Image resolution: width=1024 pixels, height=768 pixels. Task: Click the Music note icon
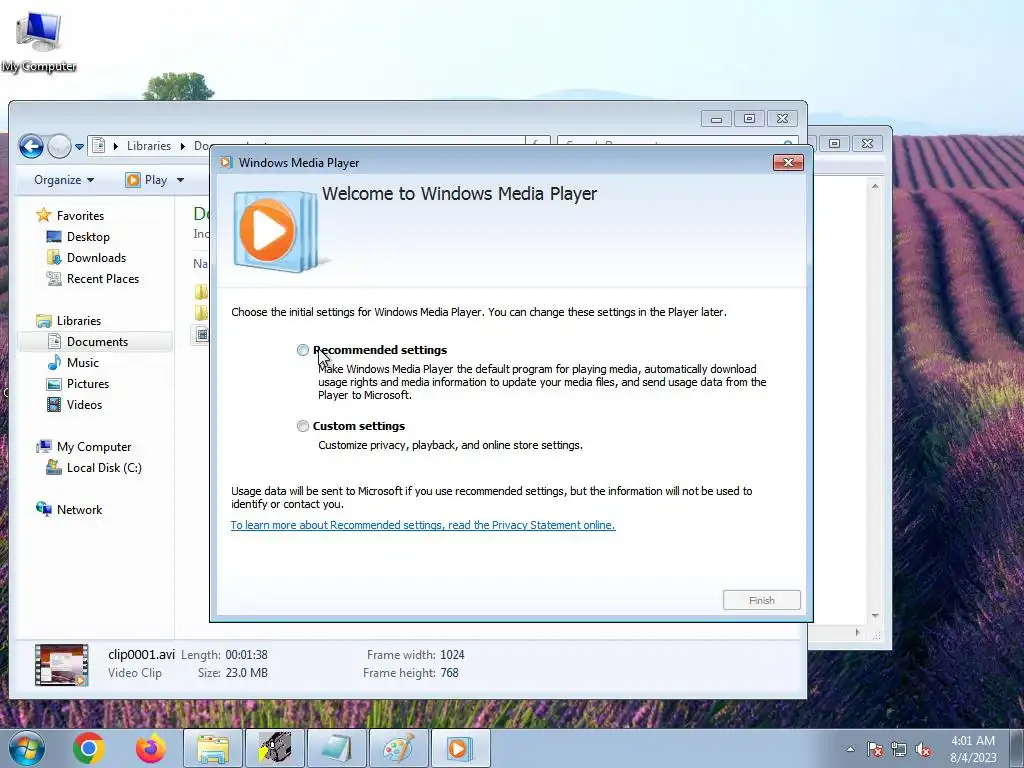54,362
